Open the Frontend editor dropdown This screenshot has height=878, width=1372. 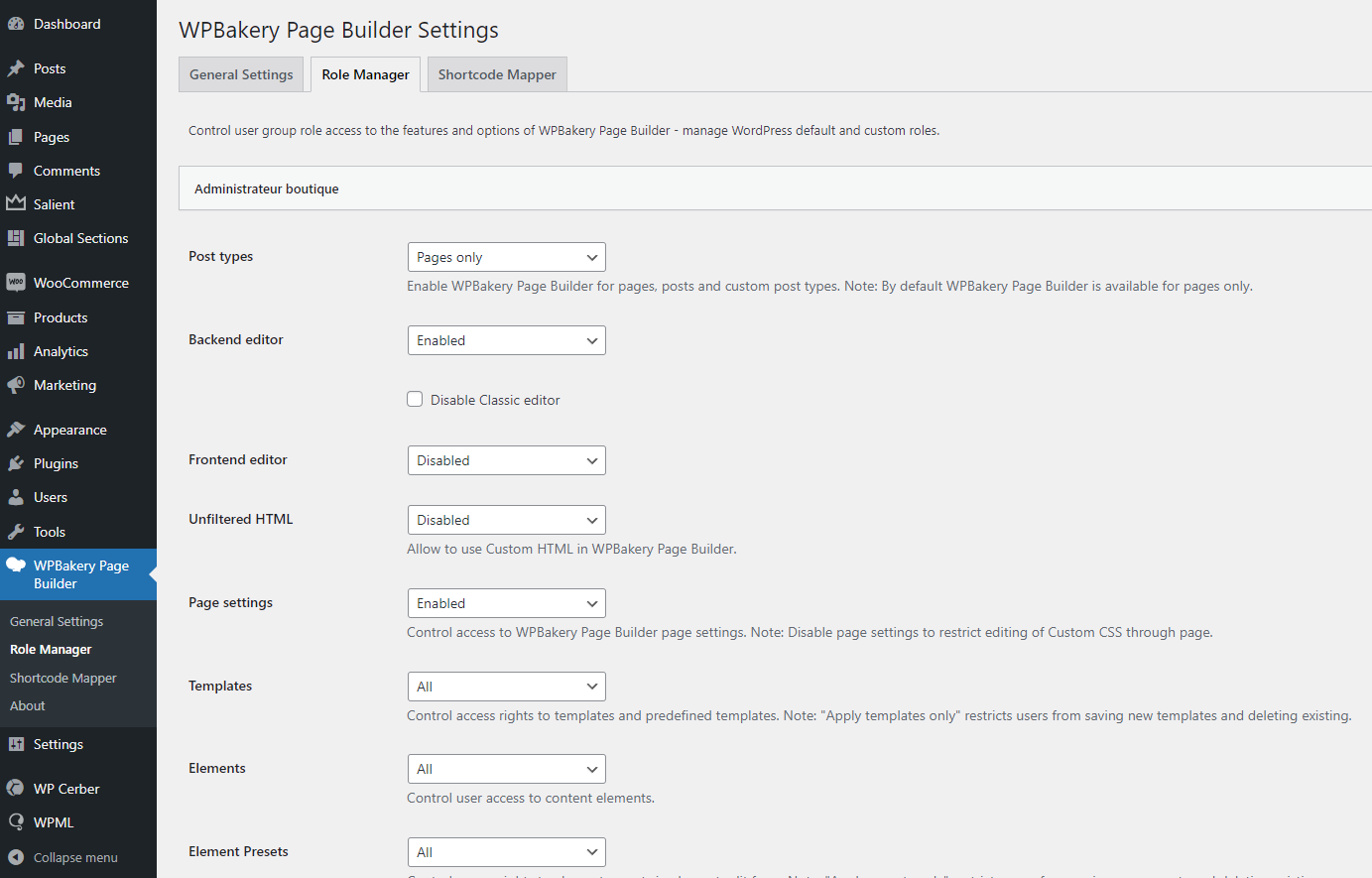point(506,460)
